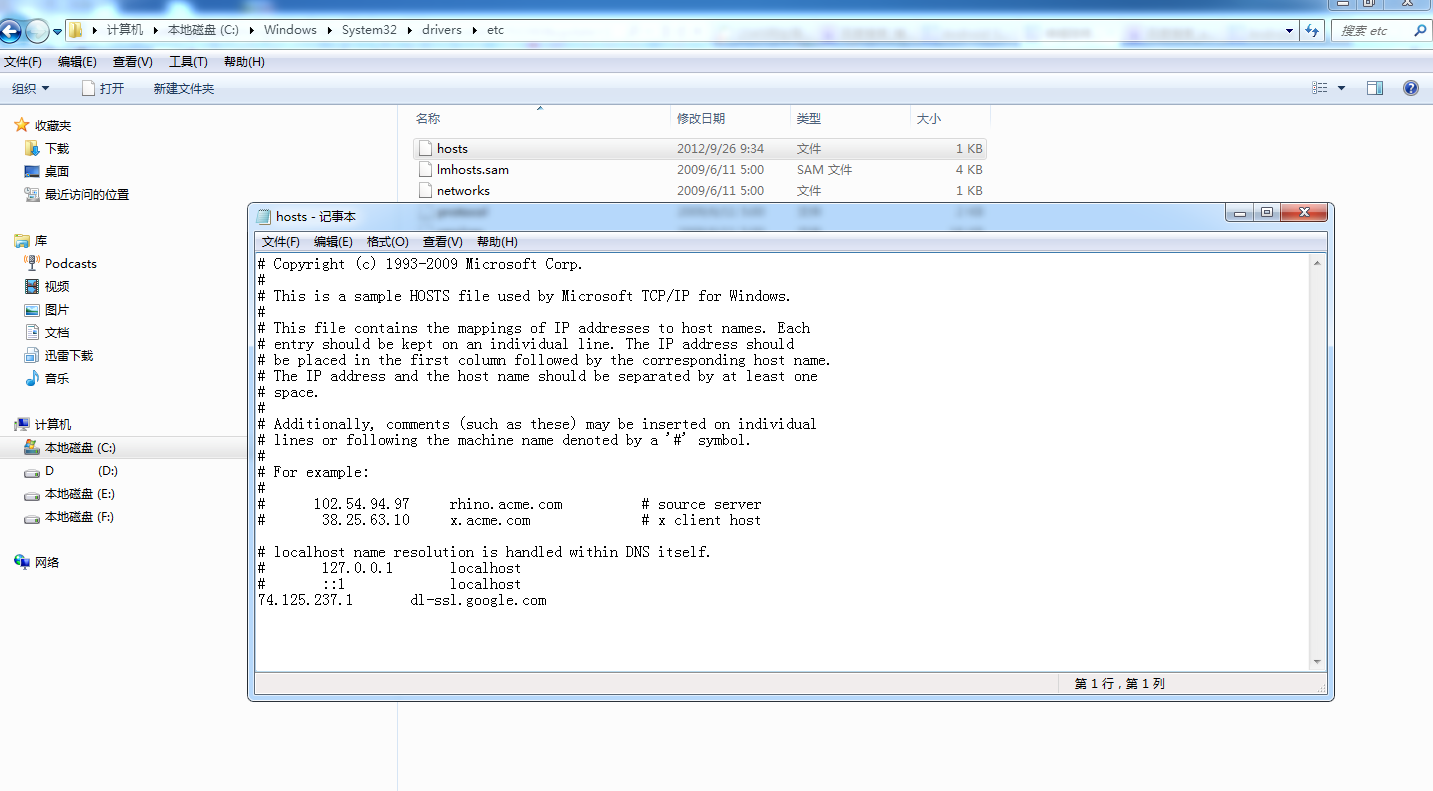
Task: Open Notepad 格式(O) menu
Action: 388,242
